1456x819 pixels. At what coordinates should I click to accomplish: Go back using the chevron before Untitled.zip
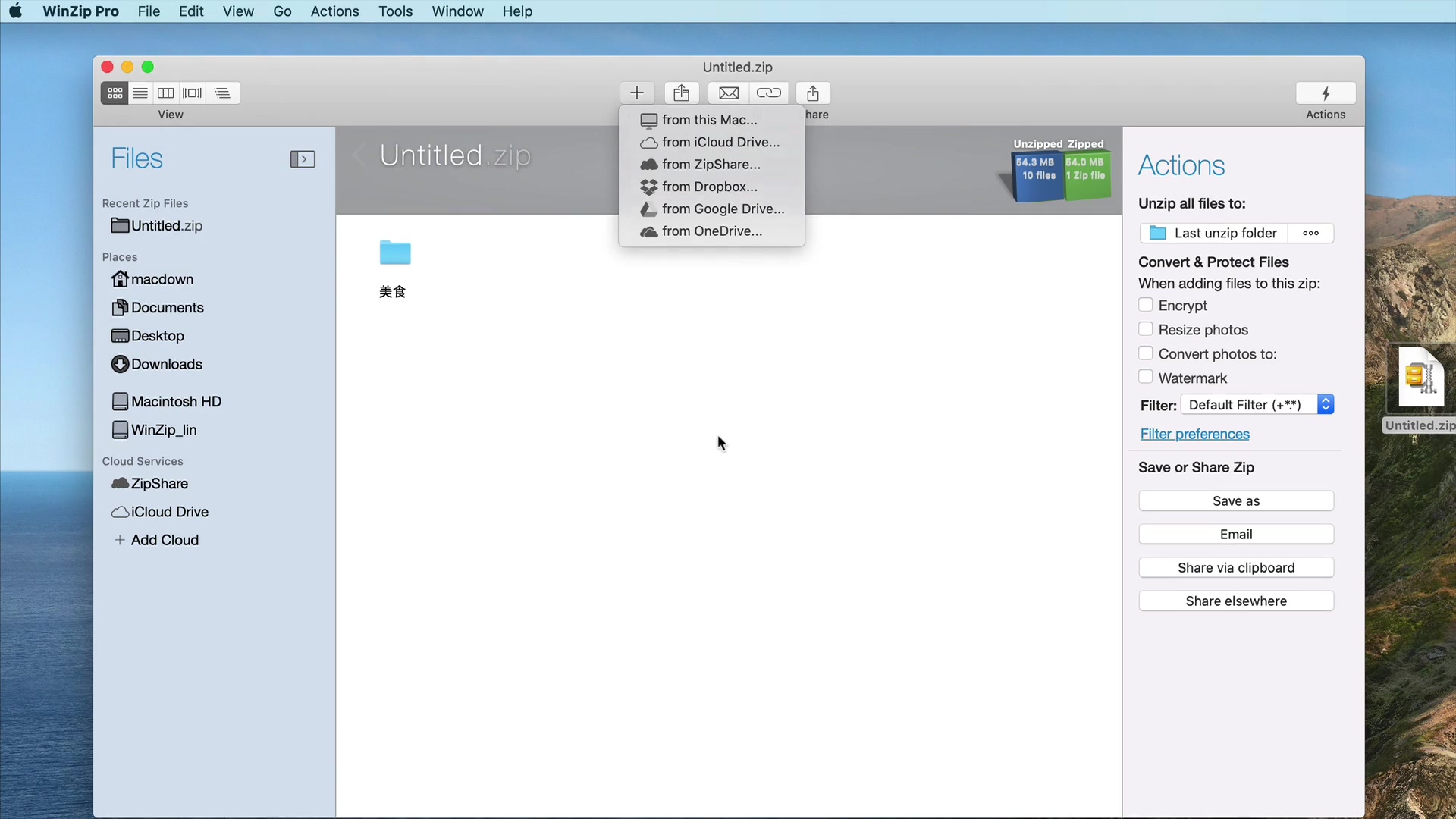pyautogui.click(x=359, y=155)
